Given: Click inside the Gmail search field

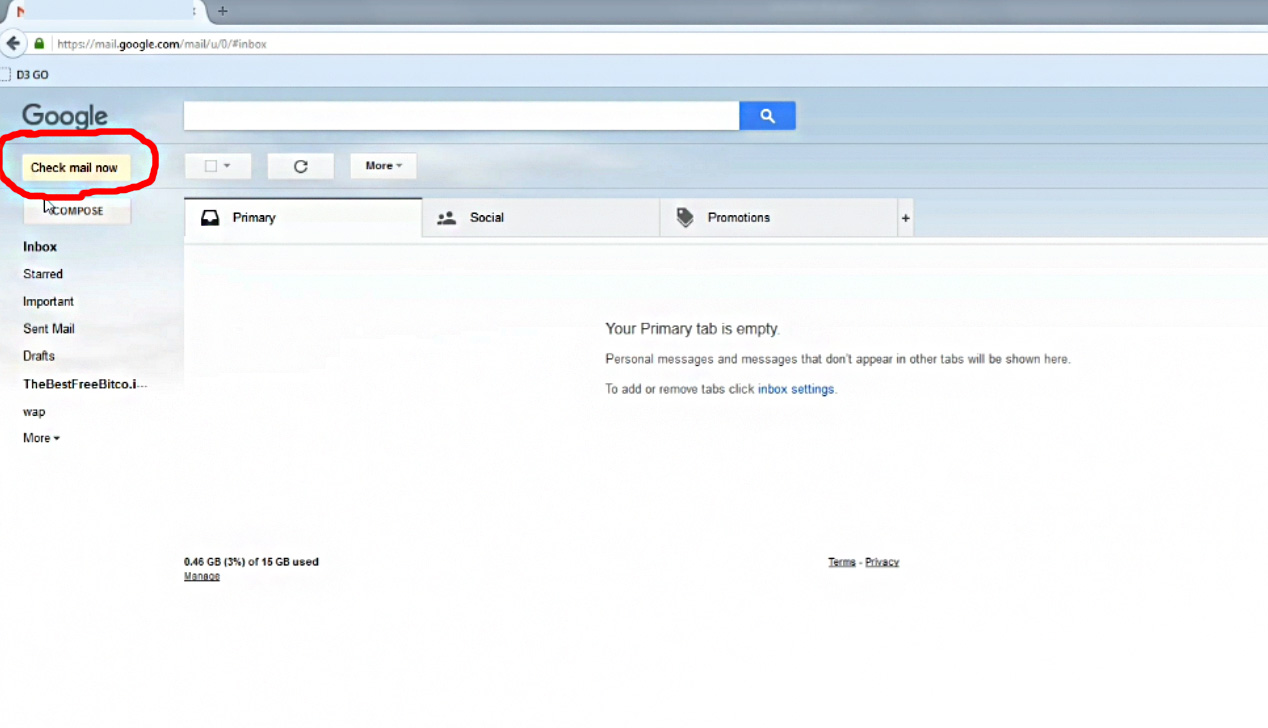Looking at the screenshot, I should click(460, 115).
